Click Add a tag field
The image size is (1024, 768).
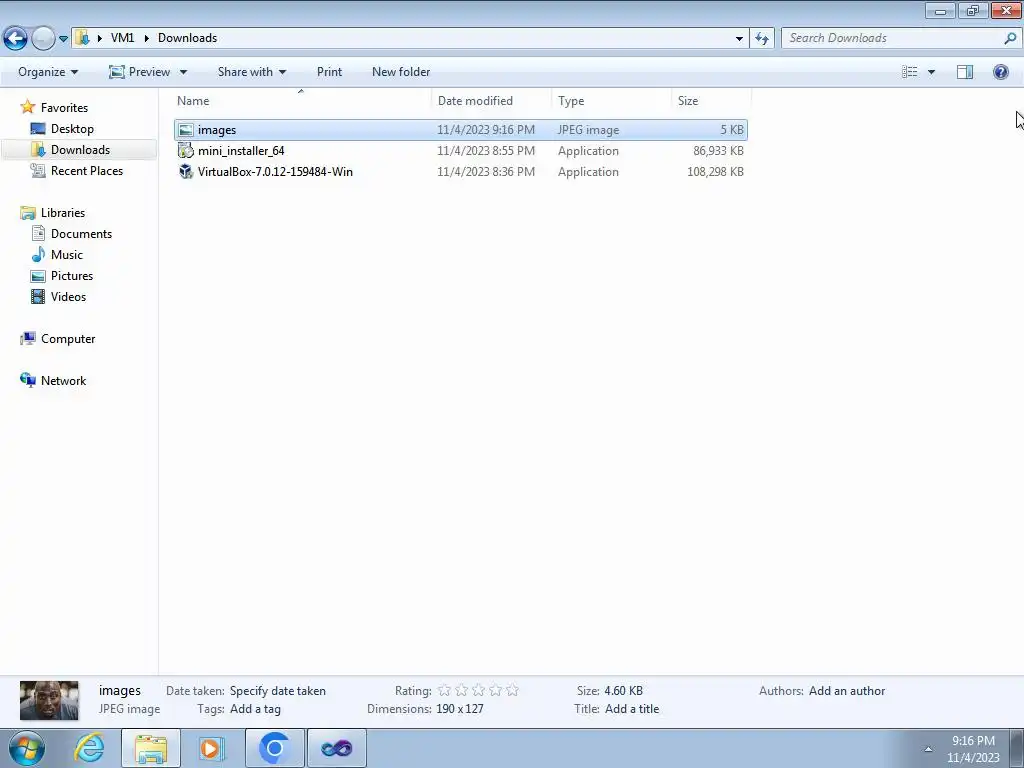[x=255, y=709]
